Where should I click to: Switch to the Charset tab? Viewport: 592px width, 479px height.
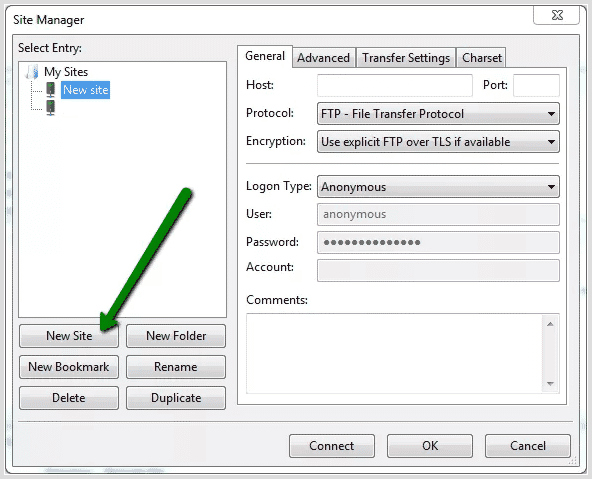481,58
